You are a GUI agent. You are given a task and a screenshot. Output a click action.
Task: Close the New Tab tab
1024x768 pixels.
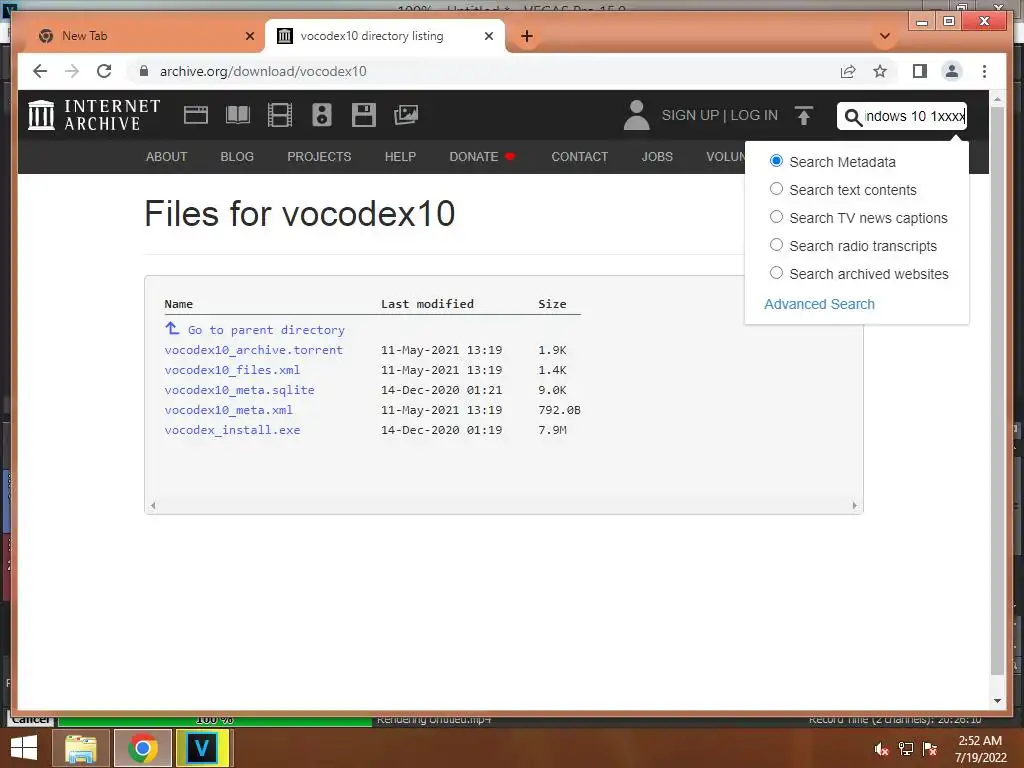point(249,37)
